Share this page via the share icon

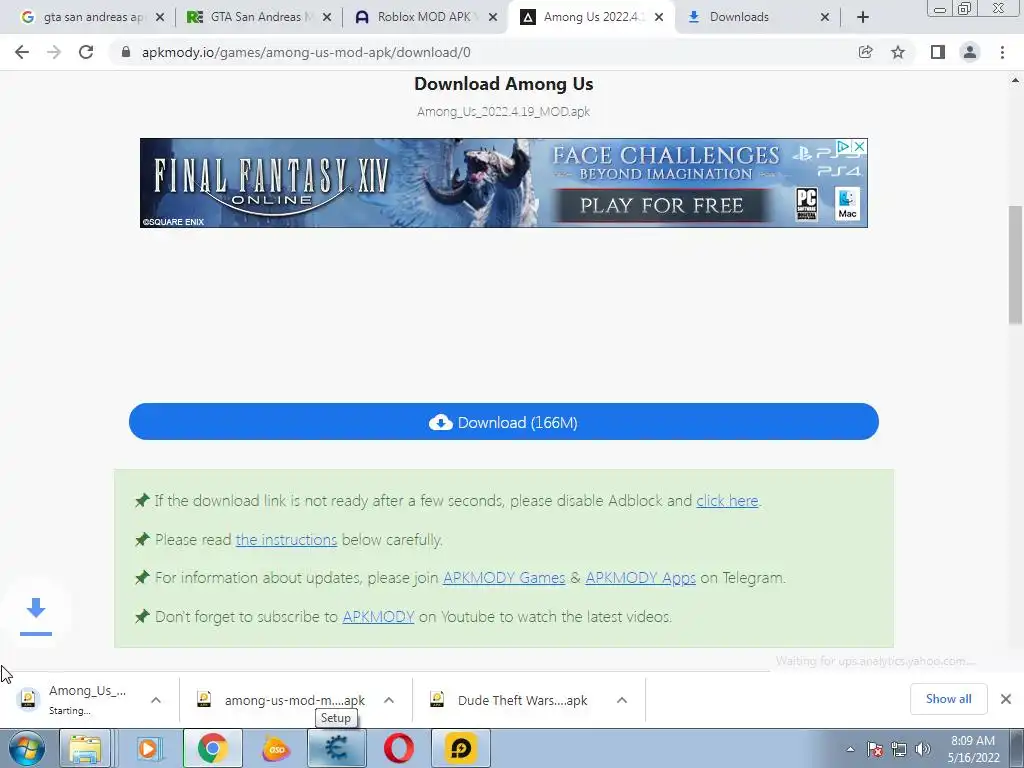pos(865,52)
